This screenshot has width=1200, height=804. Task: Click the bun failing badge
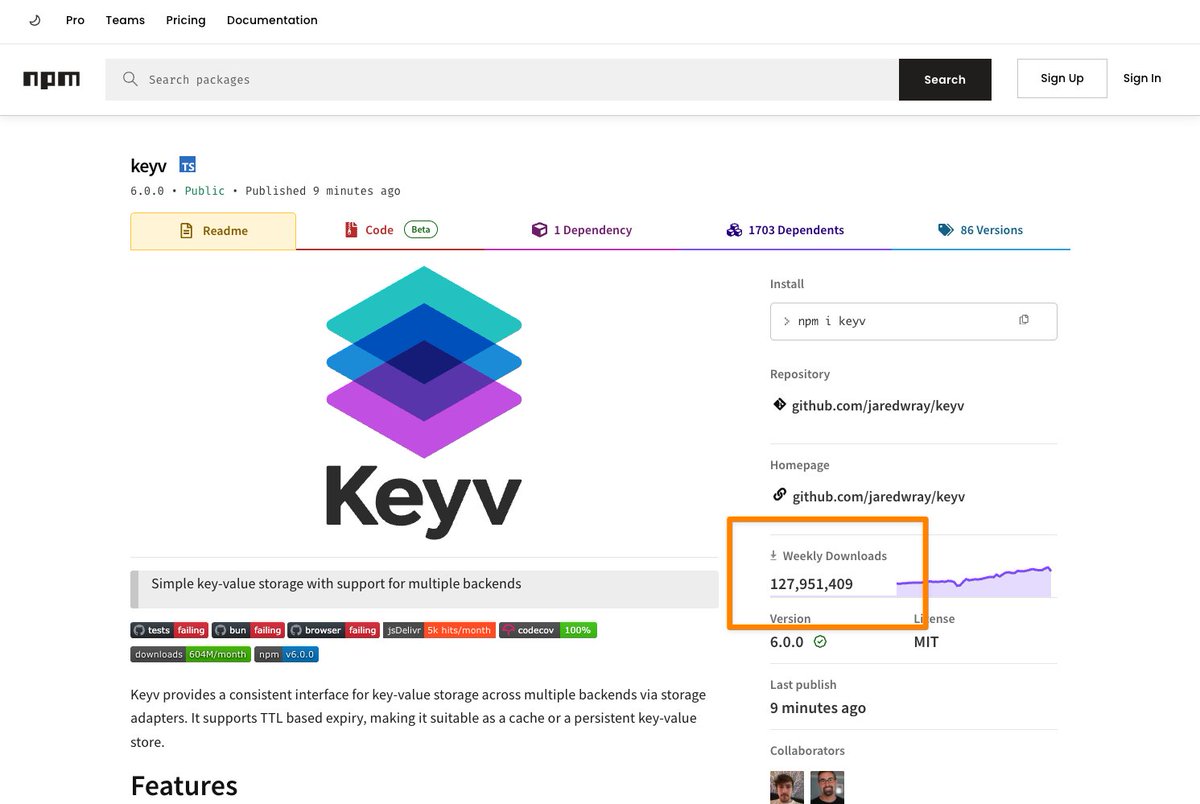pyautogui.click(x=248, y=630)
